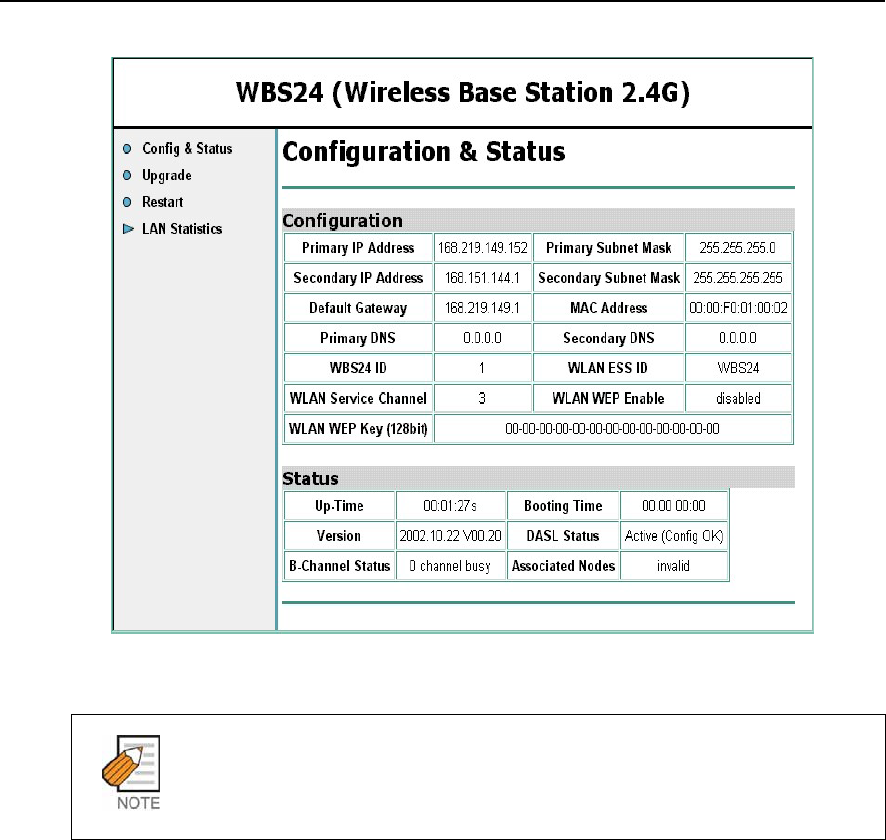Select the Associated Nodes label

pyautogui.click(x=563, y=565)
